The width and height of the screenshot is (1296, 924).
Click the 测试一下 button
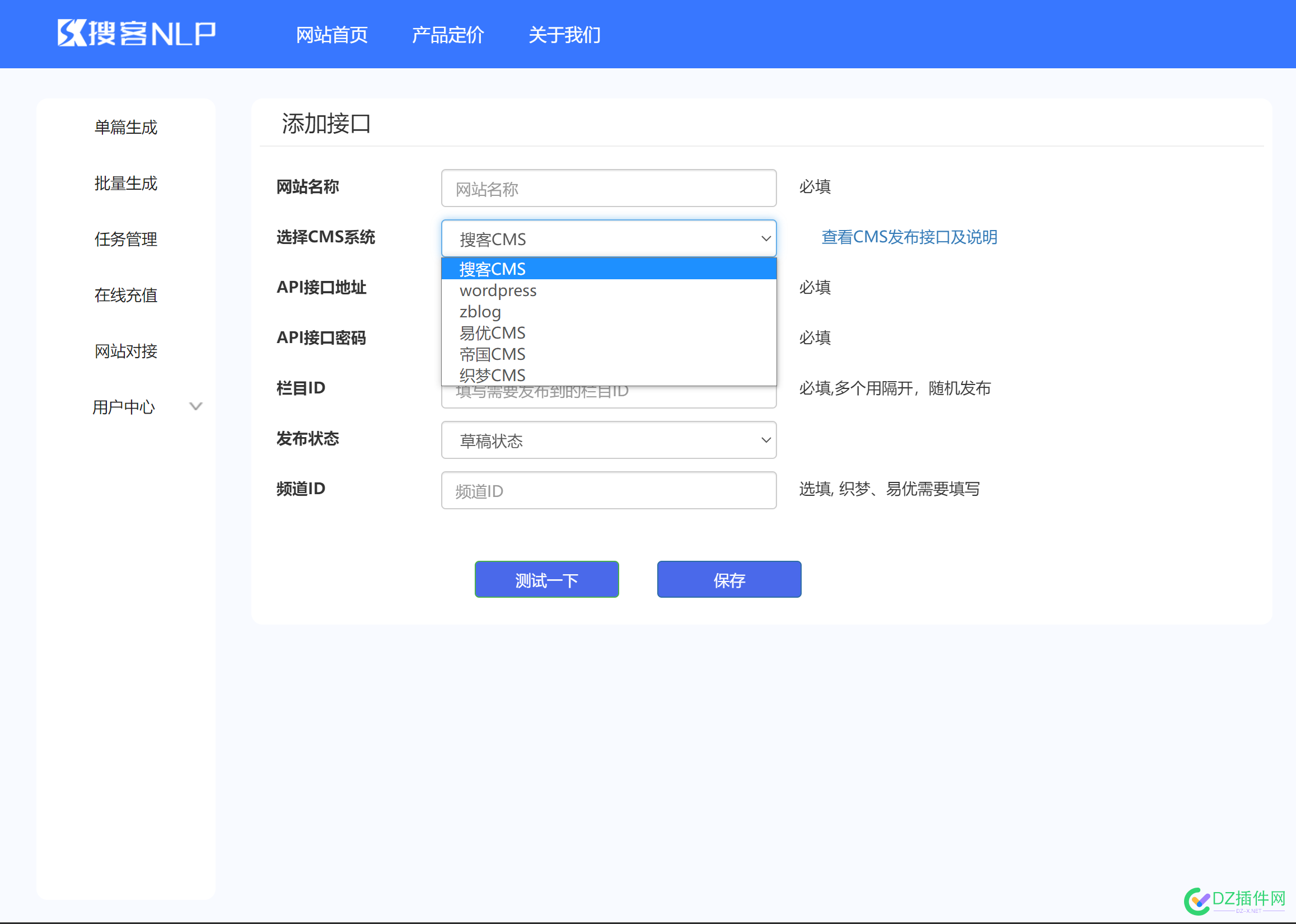(546, 580)
